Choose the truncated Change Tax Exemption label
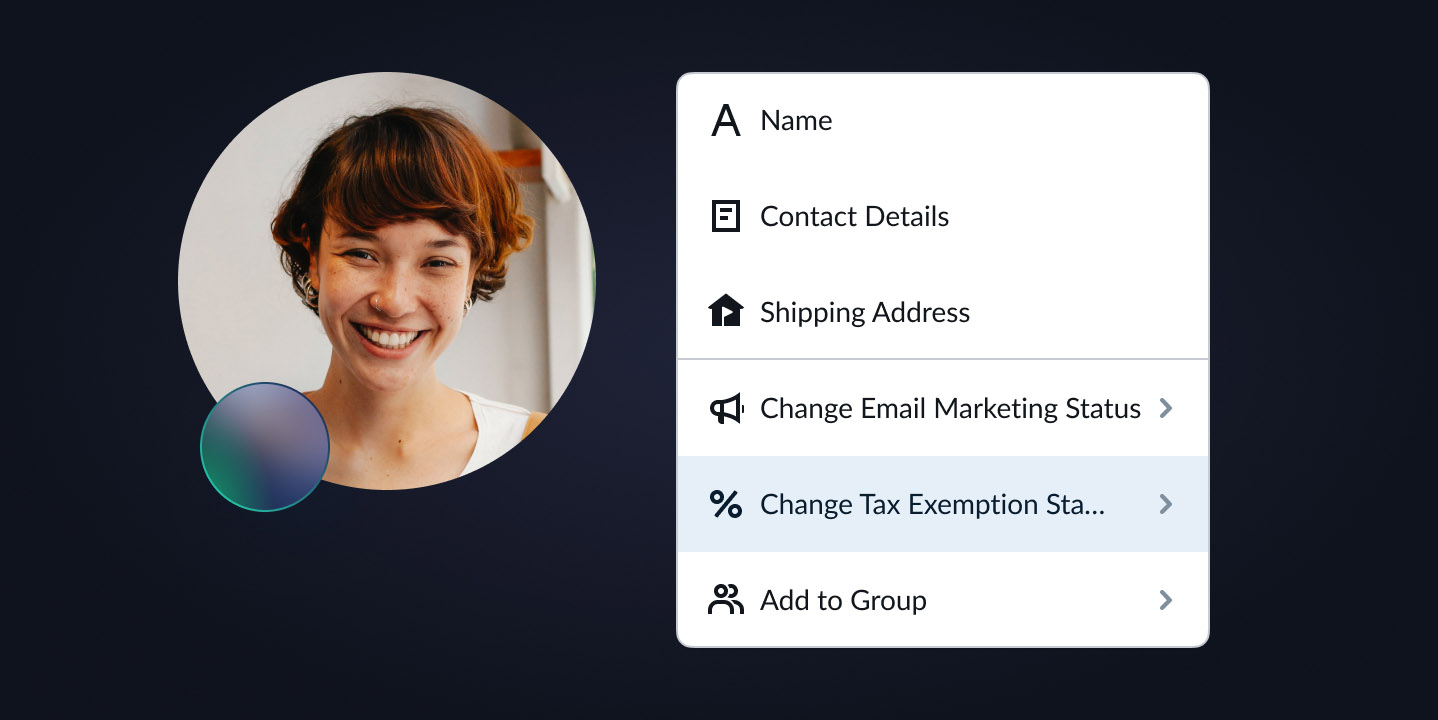Viewport: 1438px width, 720px height. coord(932,505)
